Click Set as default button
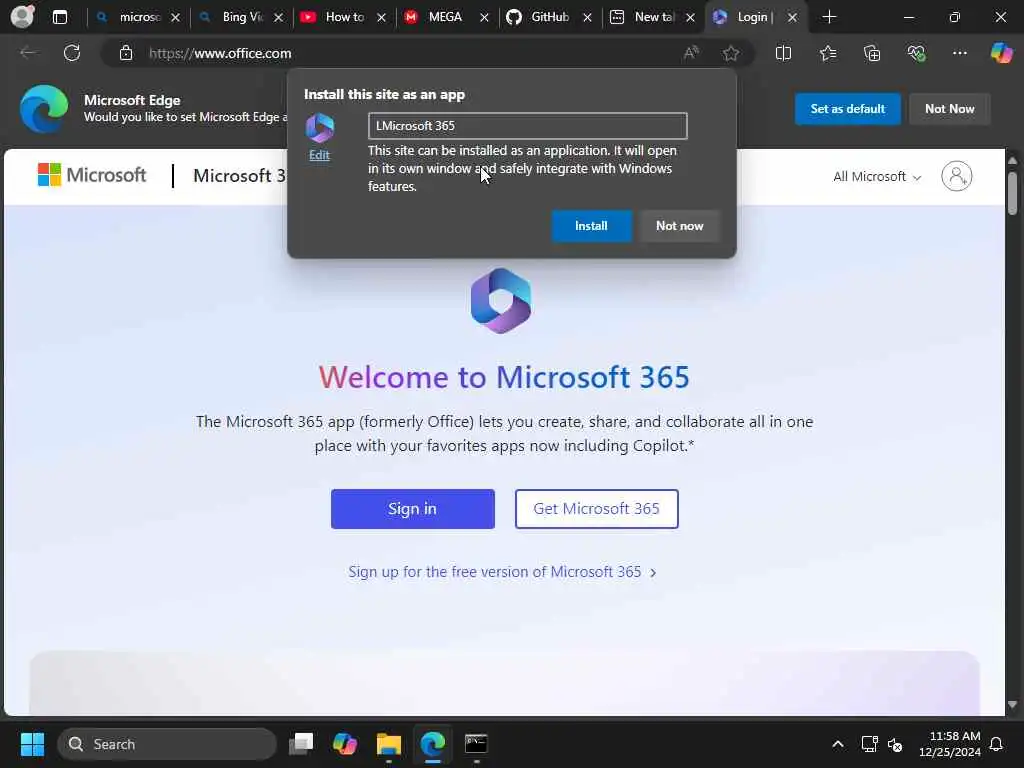 click(x=848, y=109)
